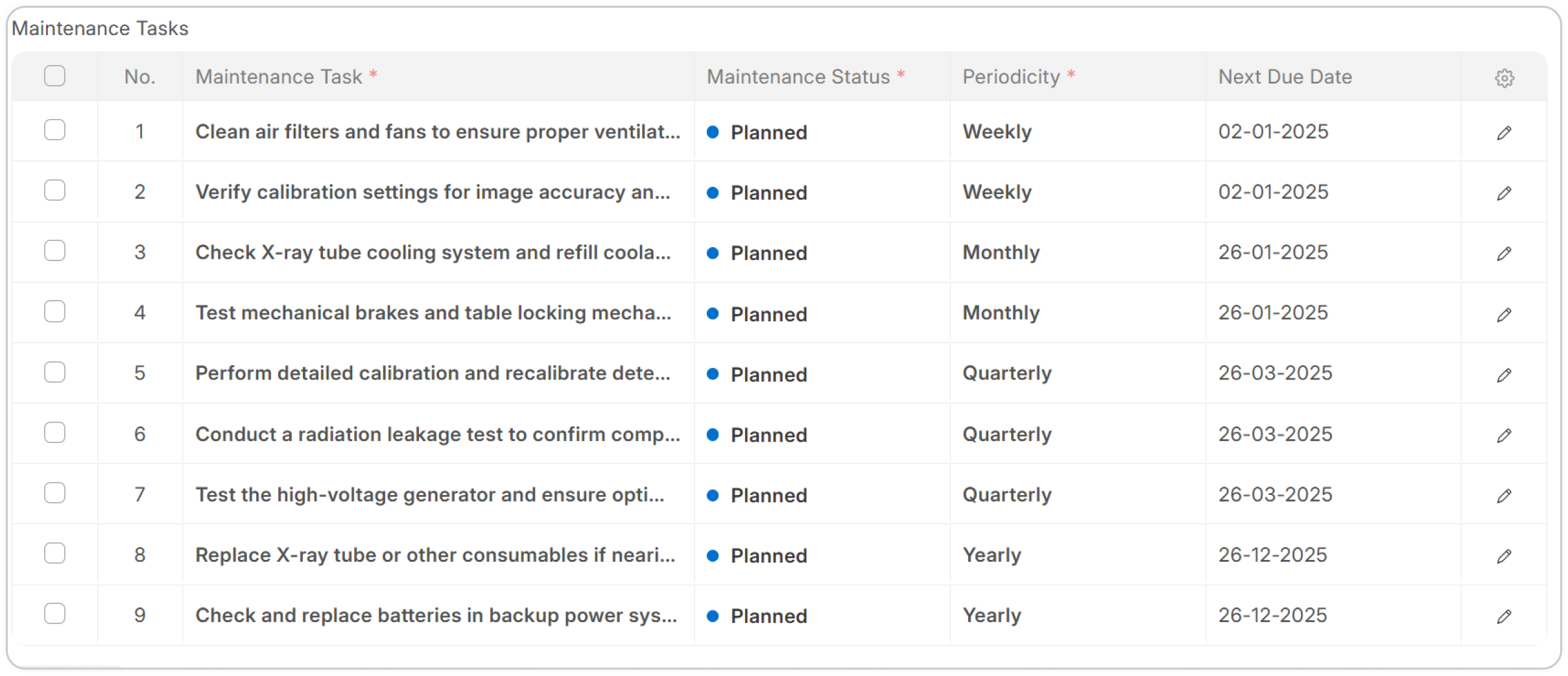Click the Weekly periodicity in row 2

coord(997,192)
